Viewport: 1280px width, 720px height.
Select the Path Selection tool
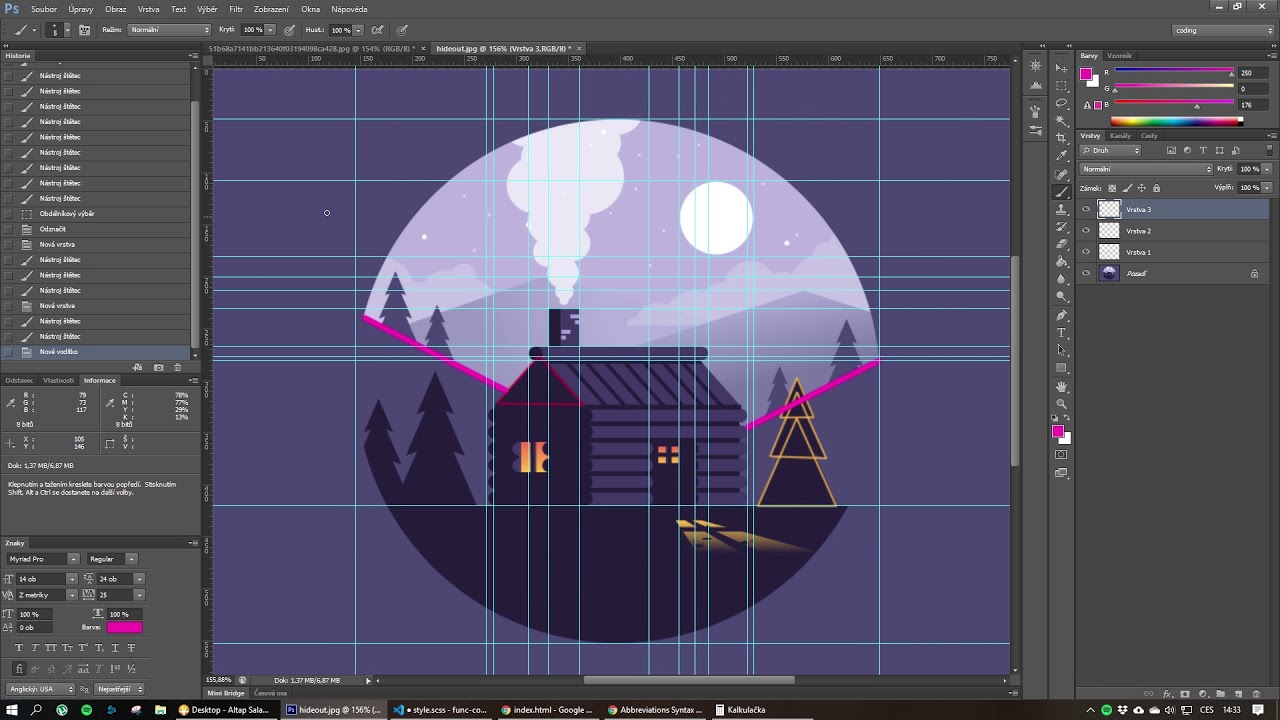click(x=1061, y=351)
